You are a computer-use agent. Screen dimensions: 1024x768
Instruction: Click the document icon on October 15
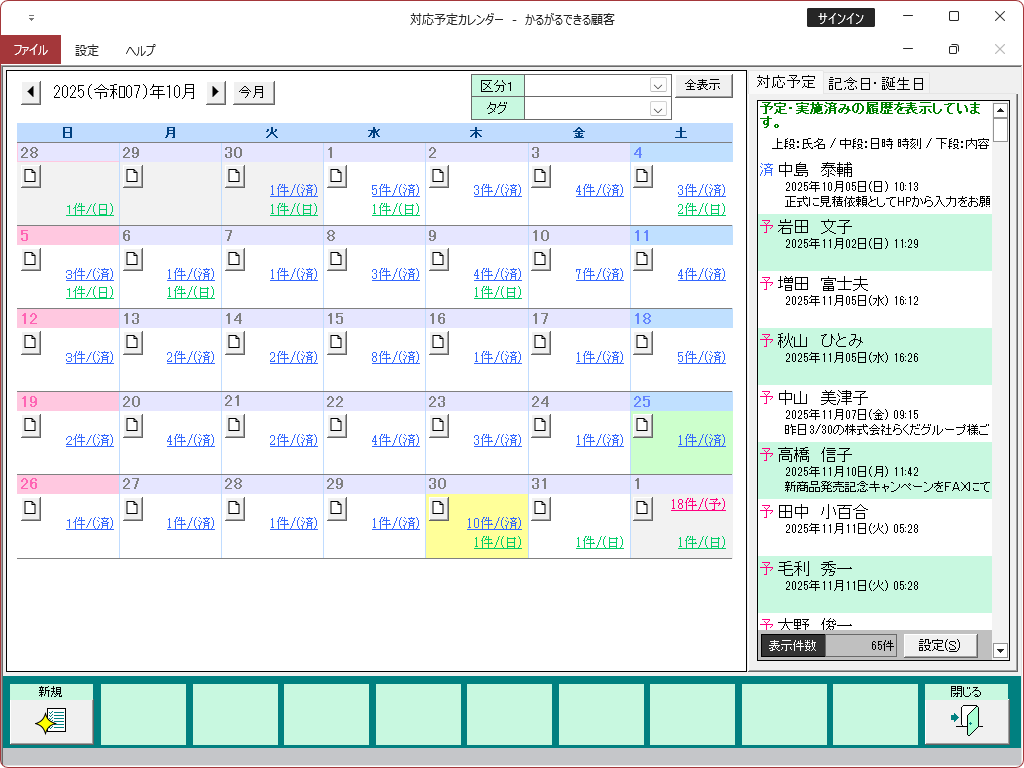coord(337,343)
